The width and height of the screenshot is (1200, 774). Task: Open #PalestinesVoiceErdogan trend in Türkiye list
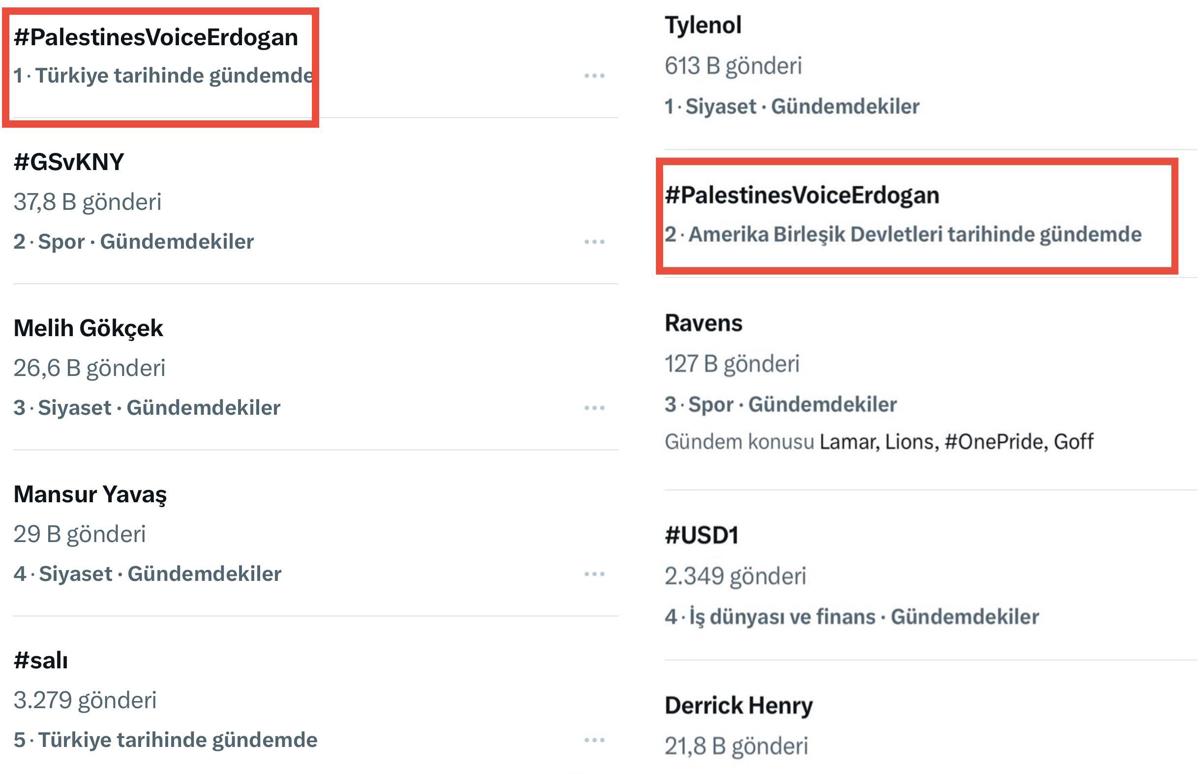pos(156,38)
